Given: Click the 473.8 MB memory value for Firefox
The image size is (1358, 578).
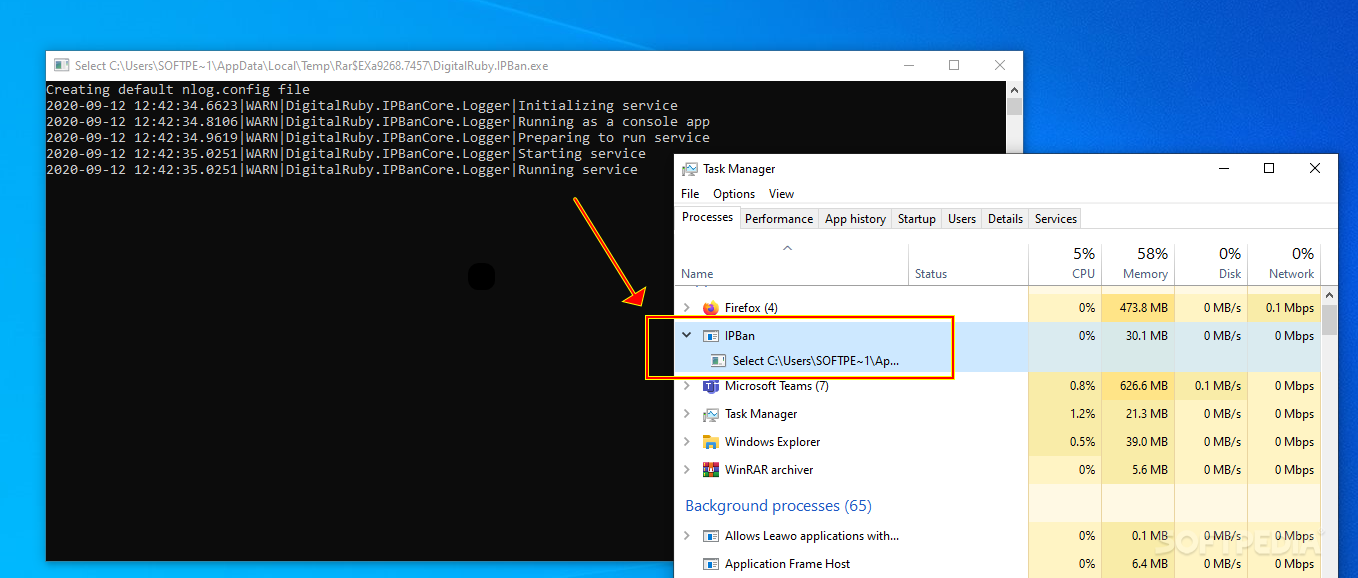Looking at the screenshot, I should coord(1143,308).
